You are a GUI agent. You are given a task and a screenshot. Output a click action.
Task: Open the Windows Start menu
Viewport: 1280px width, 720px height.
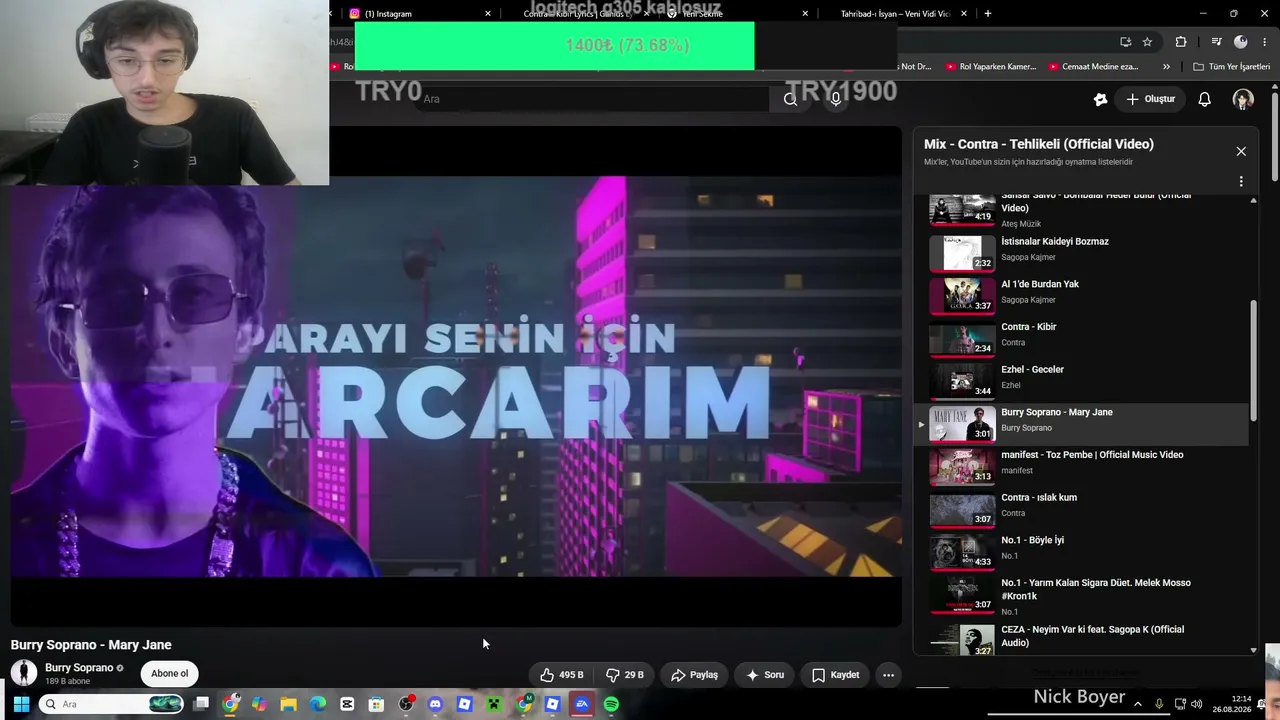pyautogui.click(x=21, y=704)
